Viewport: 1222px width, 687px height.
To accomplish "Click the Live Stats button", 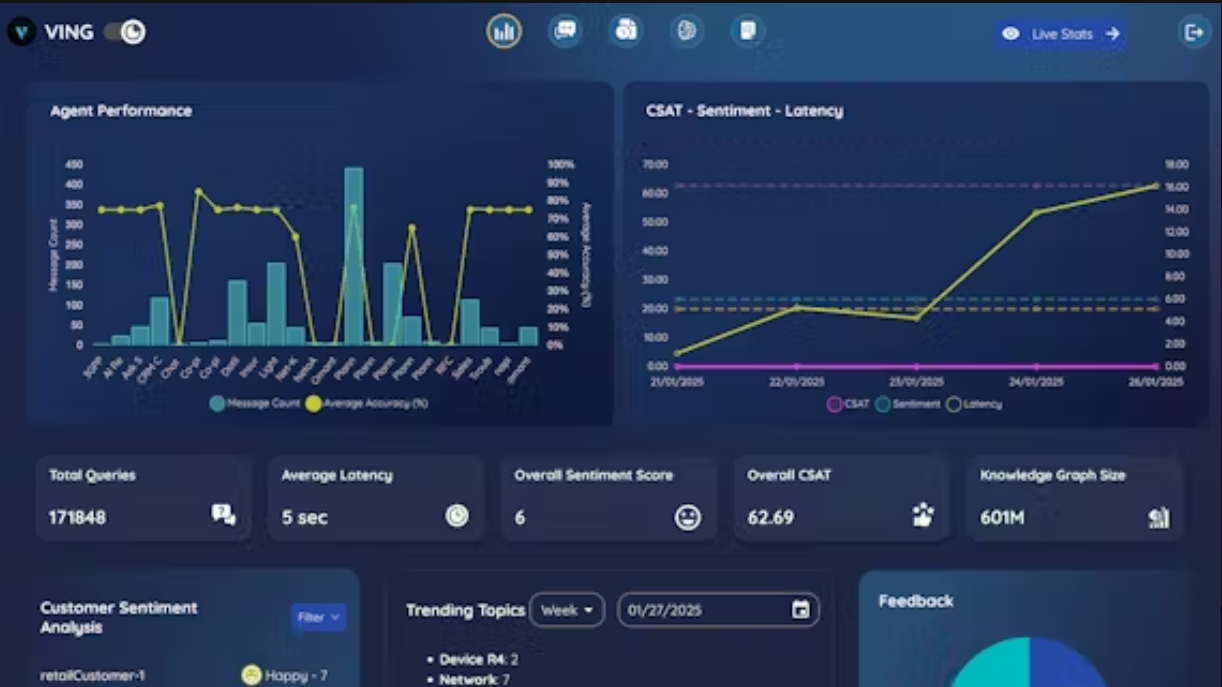I will pyautogui.click(x=1060, y=34).
